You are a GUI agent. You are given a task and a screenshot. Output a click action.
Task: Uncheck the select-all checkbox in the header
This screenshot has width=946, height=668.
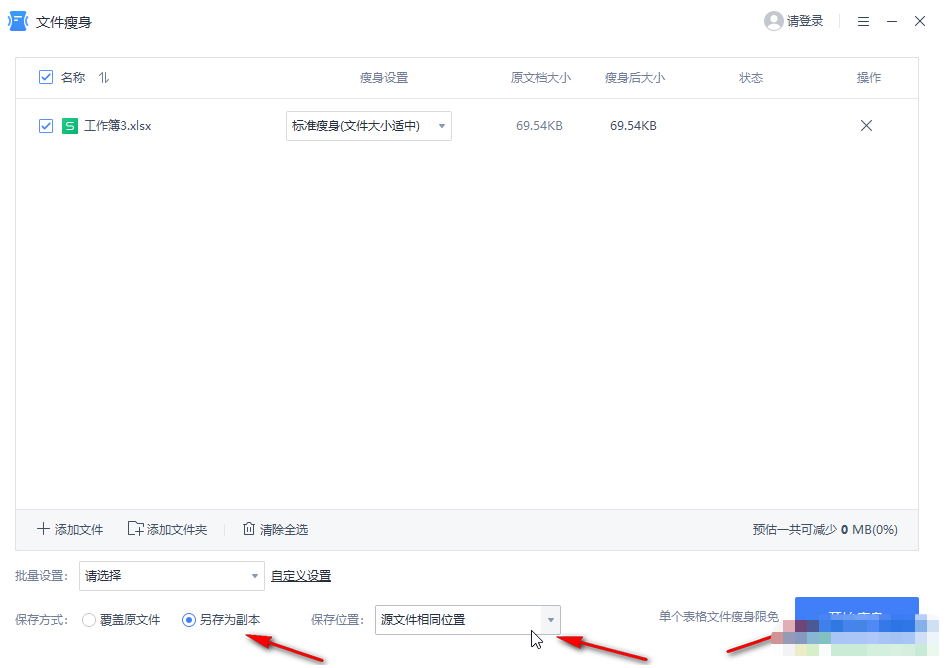tap(45, 77)
